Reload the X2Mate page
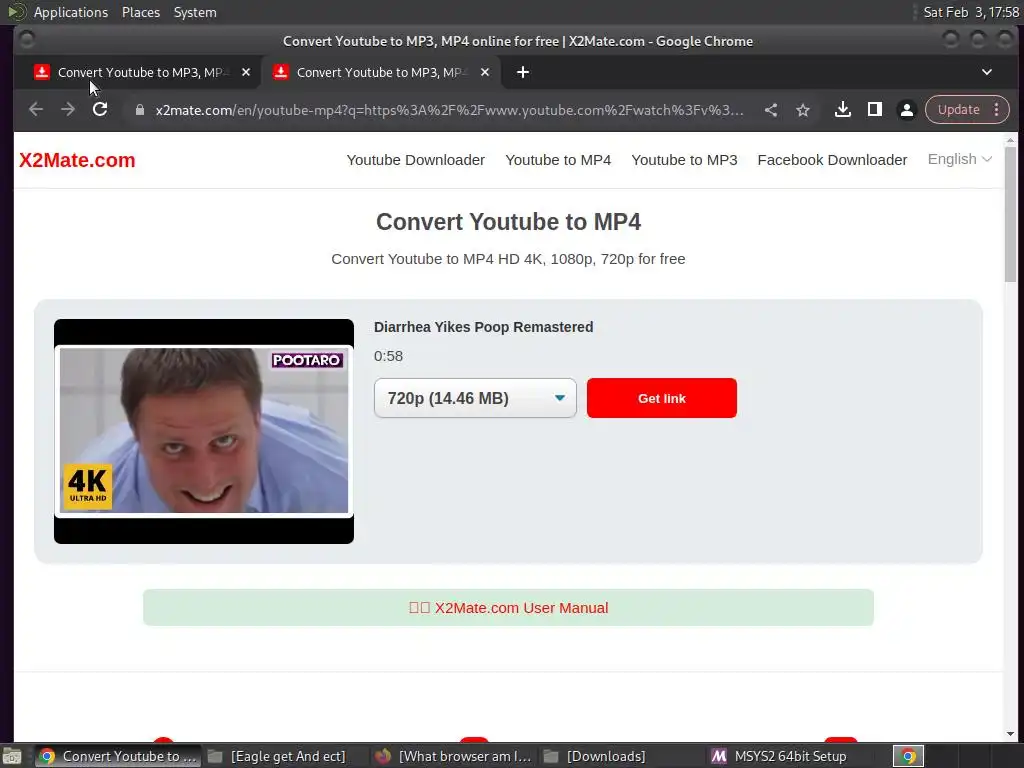Screen dimensions: 1024x768 (x=100, y=110)
